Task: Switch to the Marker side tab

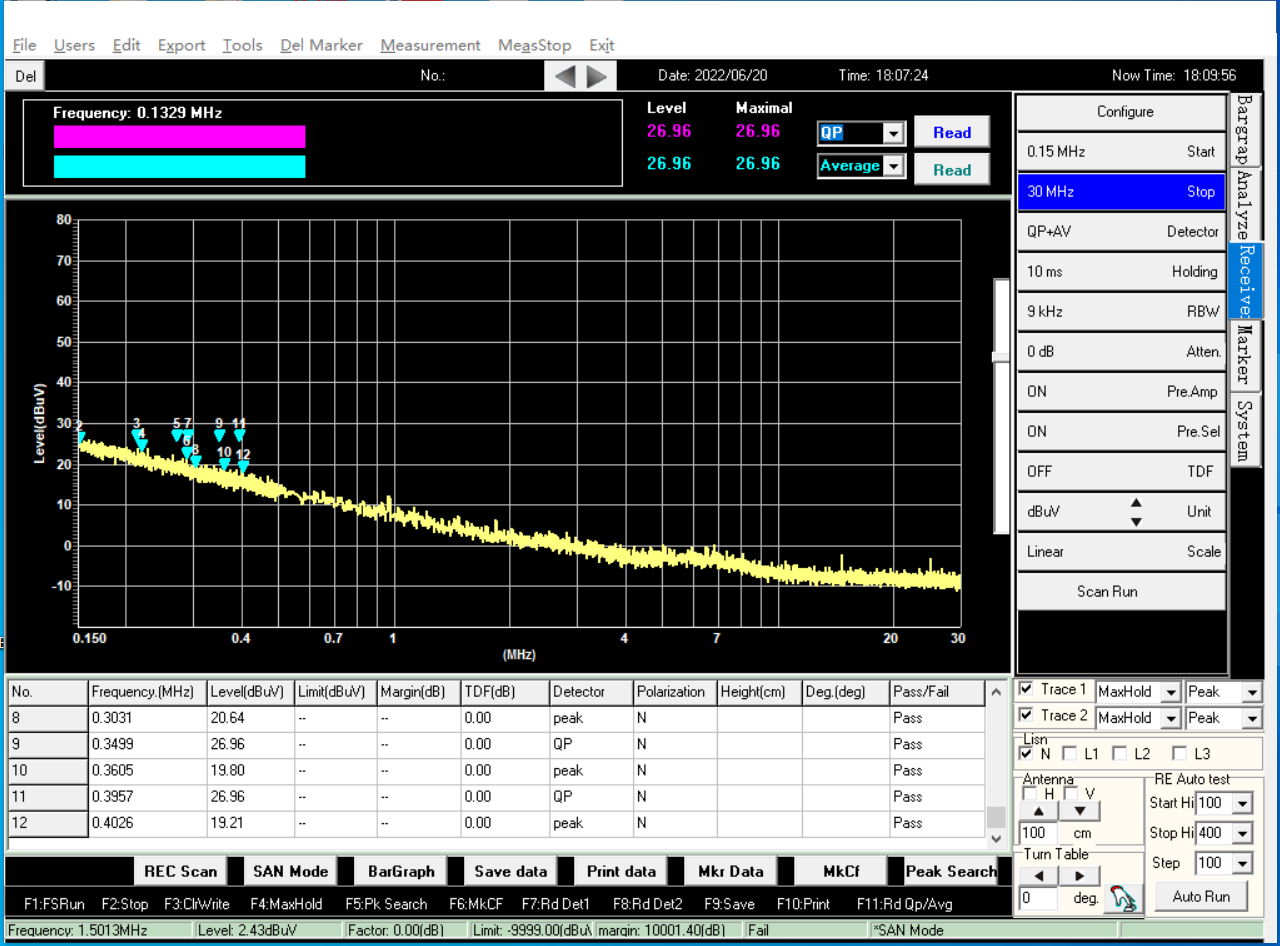Action: click(1243, 354)
